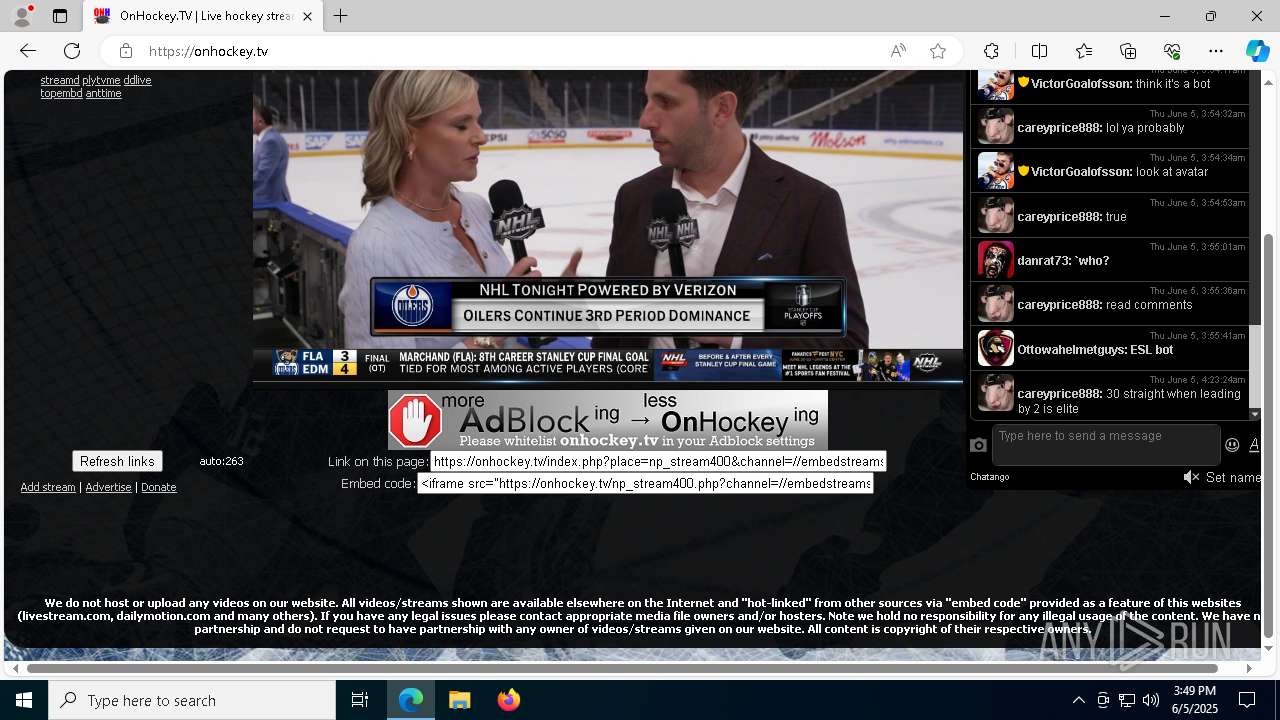Click the Embed code text field
Screen dimensions: 1280x720
click(x=645, y=483)
